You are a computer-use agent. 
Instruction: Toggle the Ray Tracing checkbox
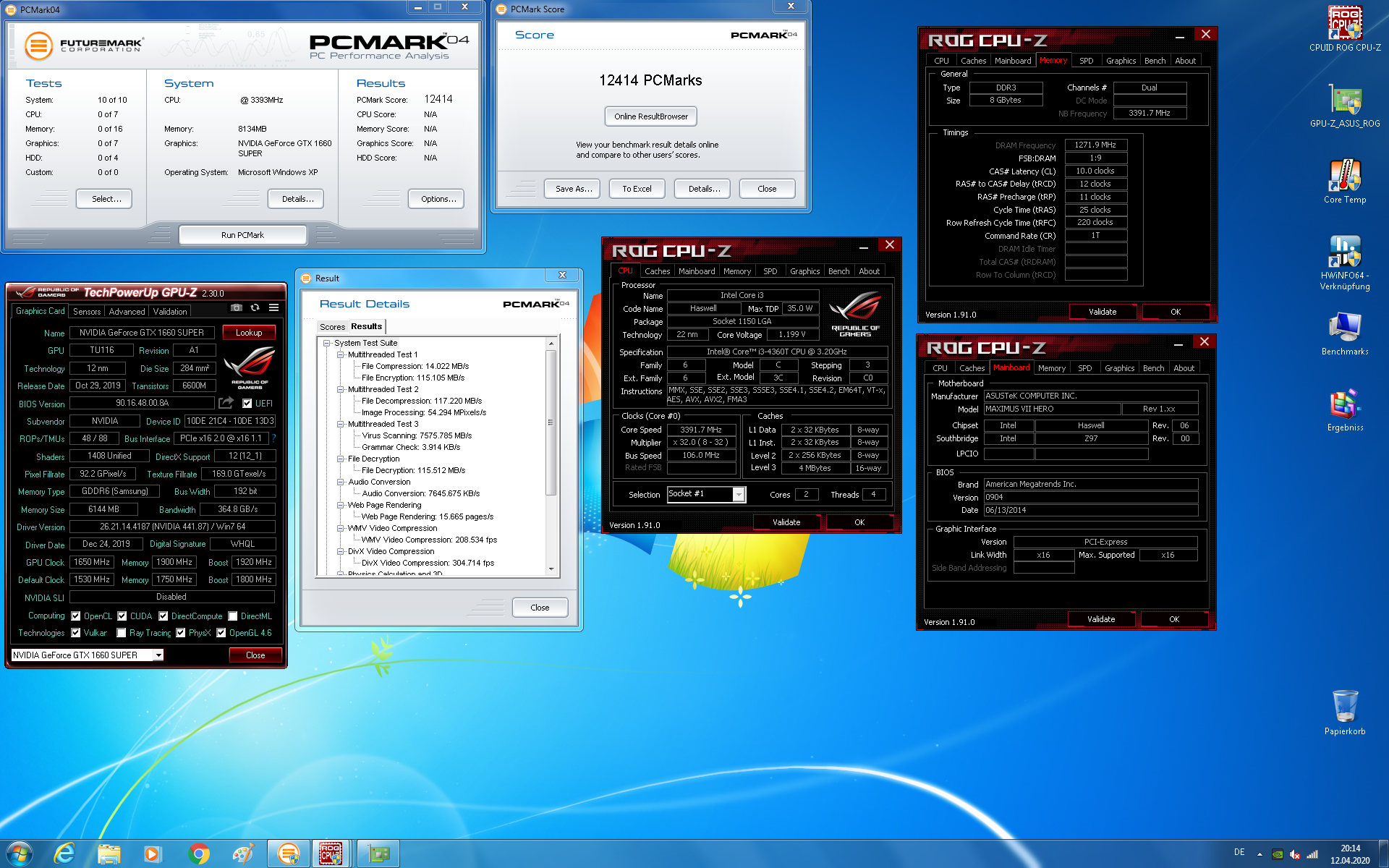point(122,633)
